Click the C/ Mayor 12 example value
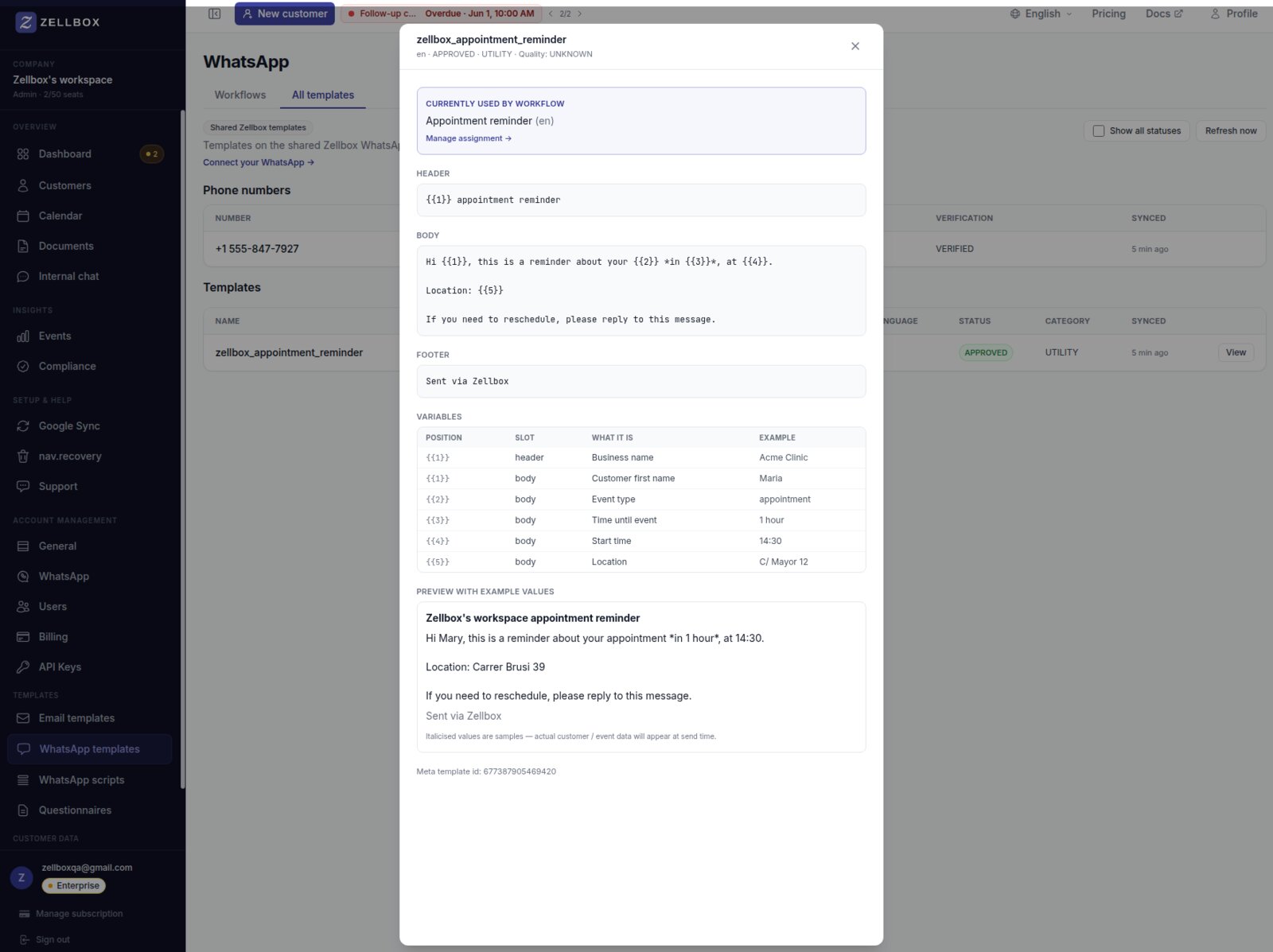This screenshot has height=952, width=1273. point(783,561)
